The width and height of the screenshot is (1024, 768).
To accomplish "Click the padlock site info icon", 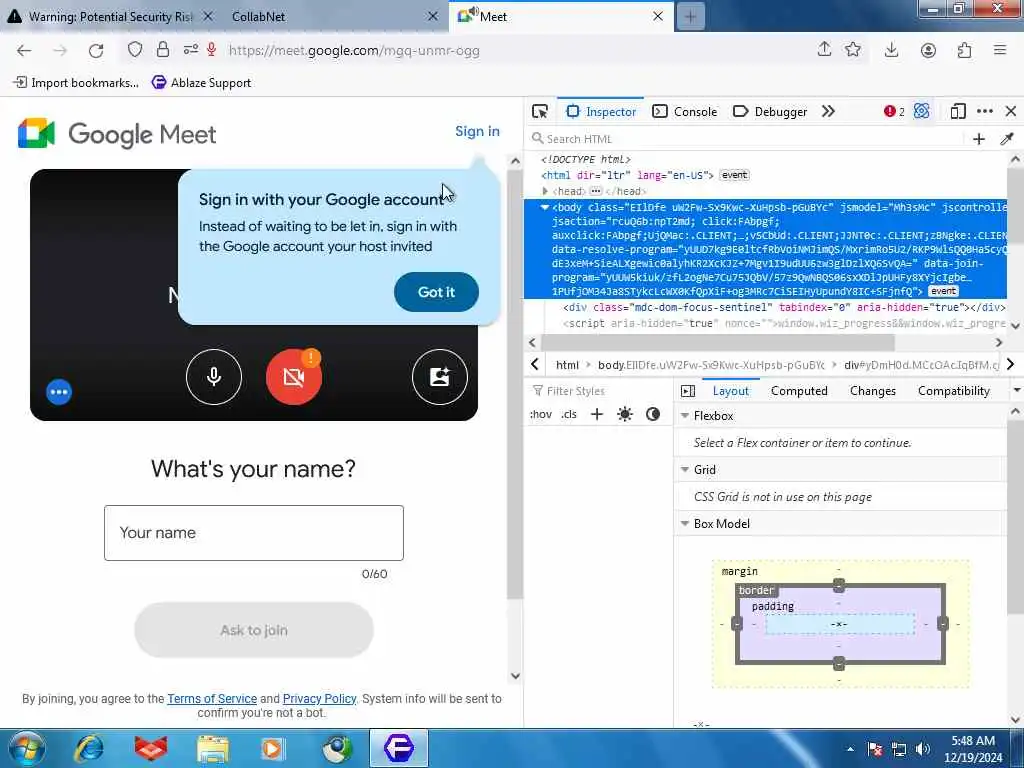I will click(x=163, y=50).
